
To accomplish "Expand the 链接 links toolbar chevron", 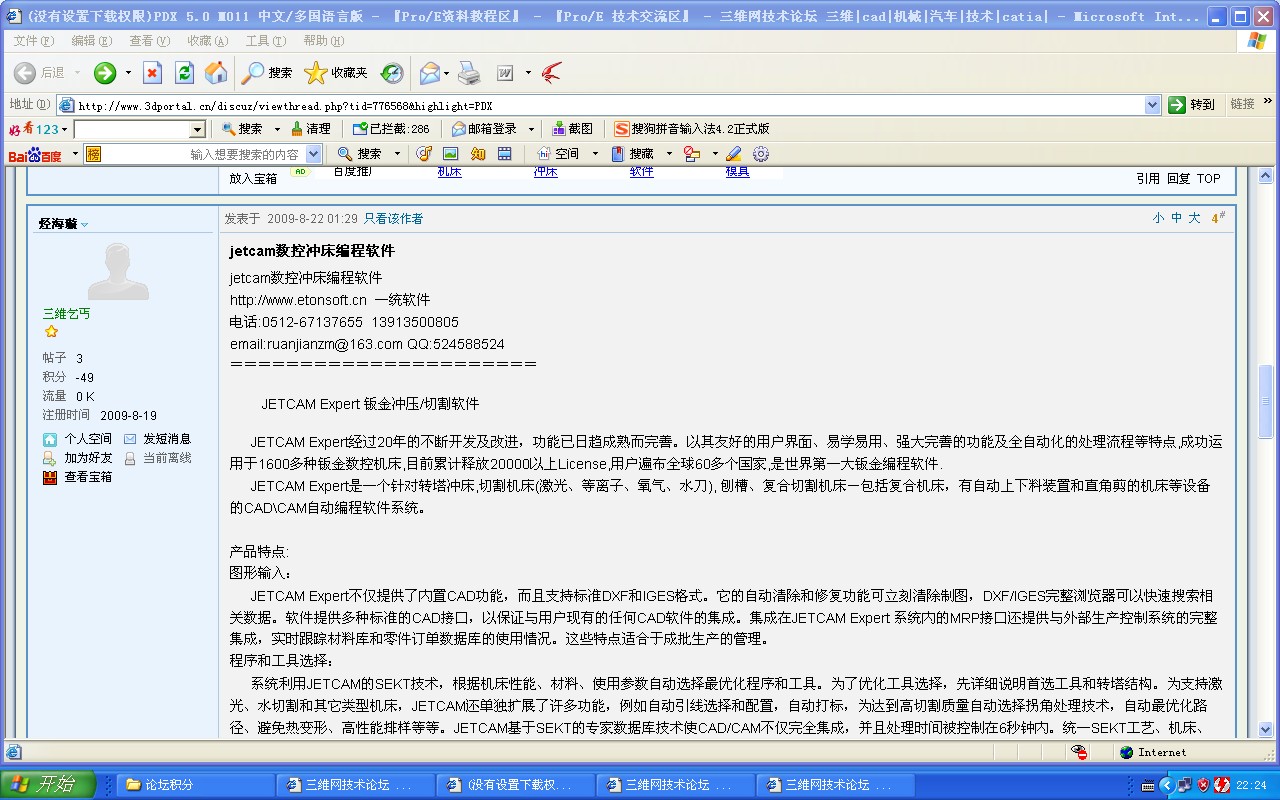I will (x=1268, y=102).
